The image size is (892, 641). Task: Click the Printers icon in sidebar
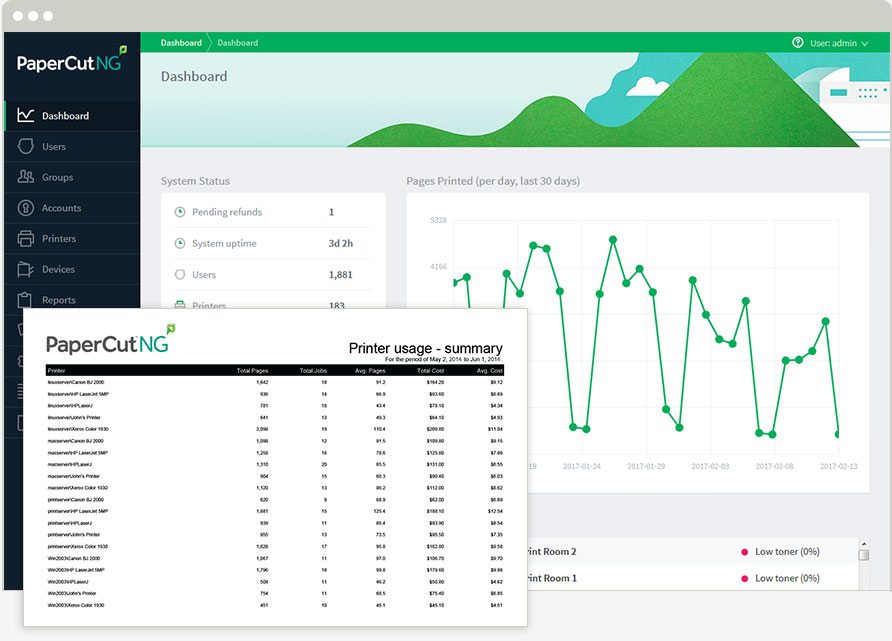tap(26, 239)
